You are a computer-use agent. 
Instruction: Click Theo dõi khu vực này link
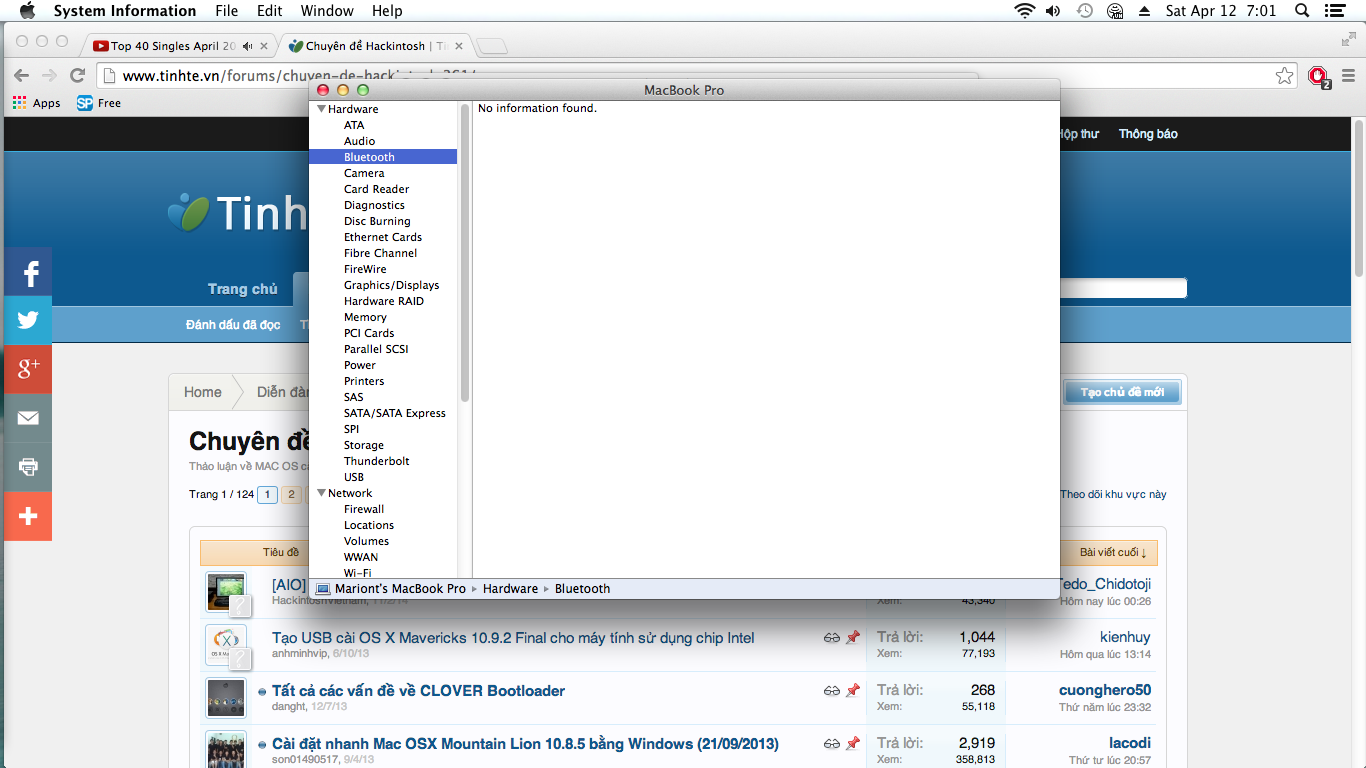click(1113, 494)
